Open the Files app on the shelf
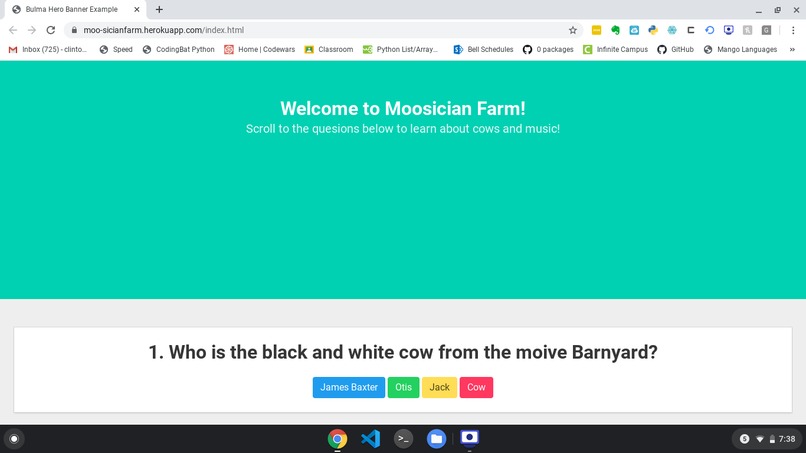Image resolution: width=806 pixels, height=453 pixels. point(436,439)
